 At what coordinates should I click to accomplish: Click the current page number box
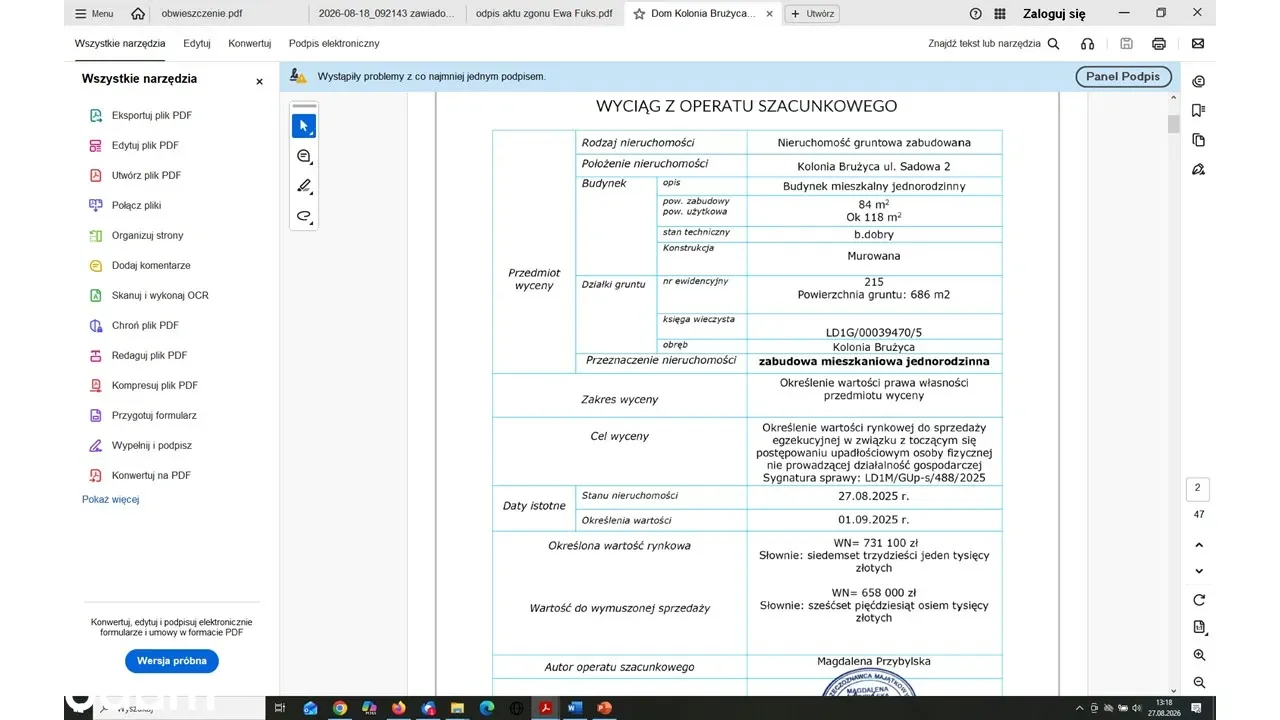pyautogui.click(x=1199, y=489)
